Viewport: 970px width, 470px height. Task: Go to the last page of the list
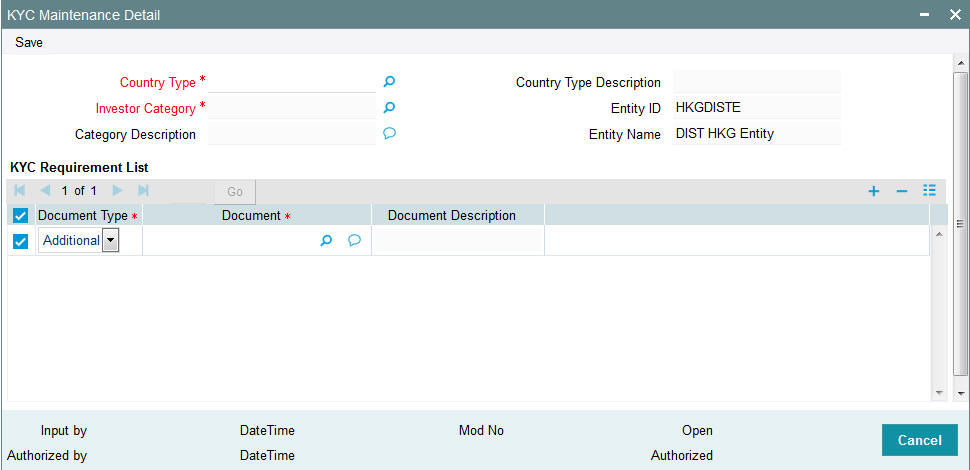(x=143, y=190)
